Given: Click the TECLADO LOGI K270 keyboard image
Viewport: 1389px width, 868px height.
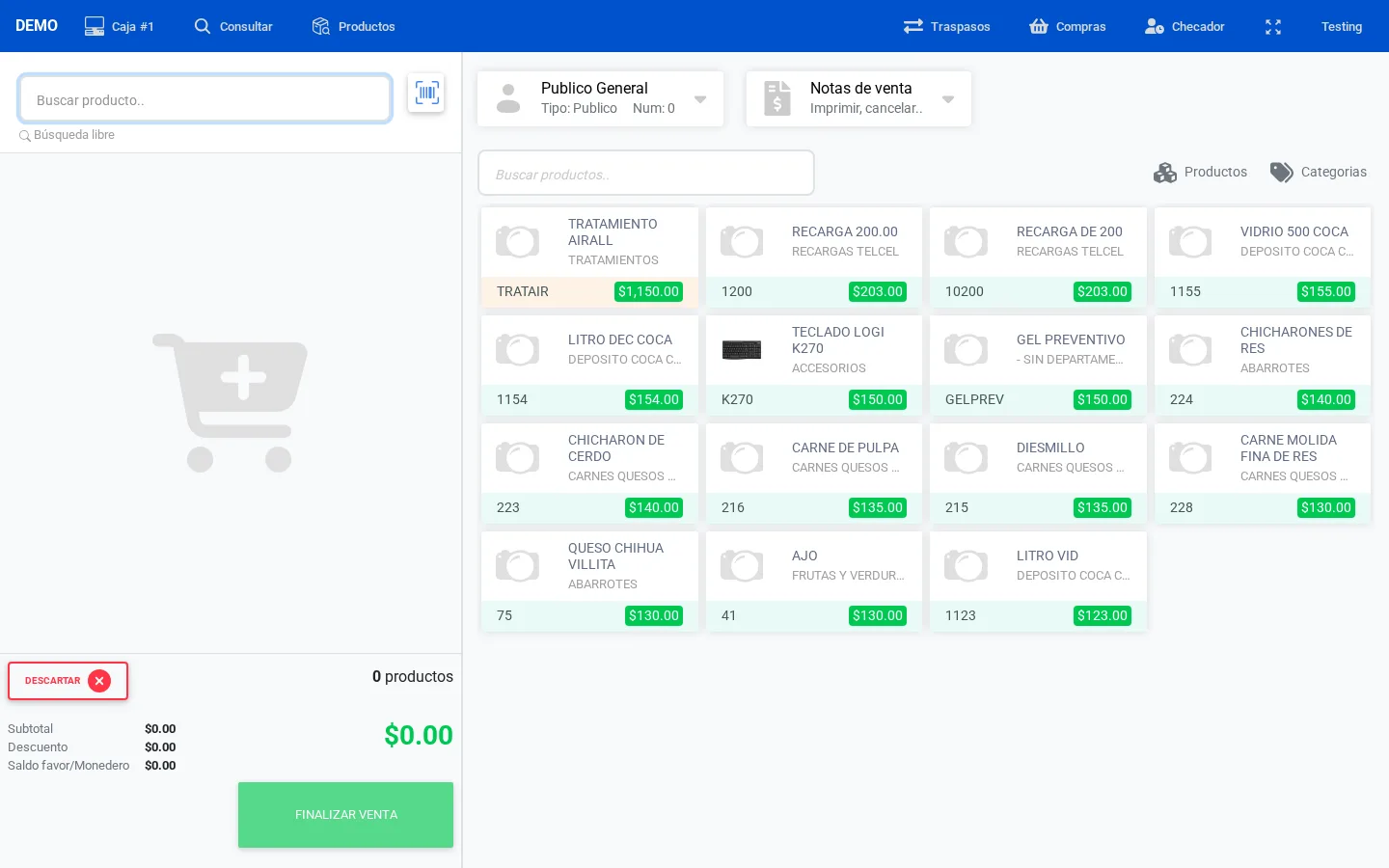Looking at the screenshot, I should (x=742, y=350).
